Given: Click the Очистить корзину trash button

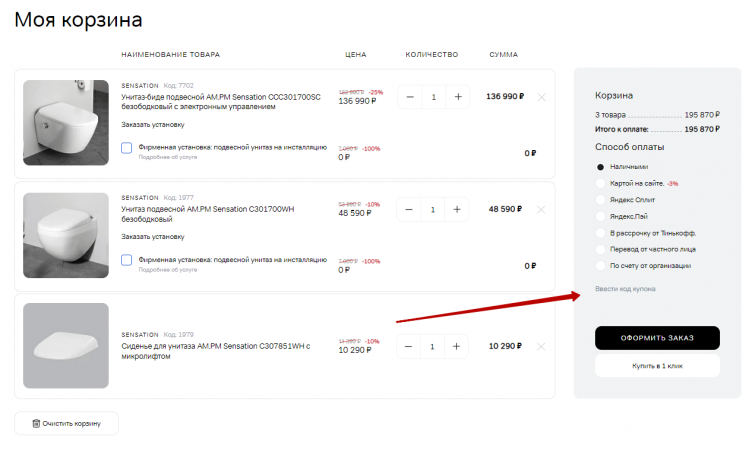Looking at the screenshot, I should (x=66, y=424).
